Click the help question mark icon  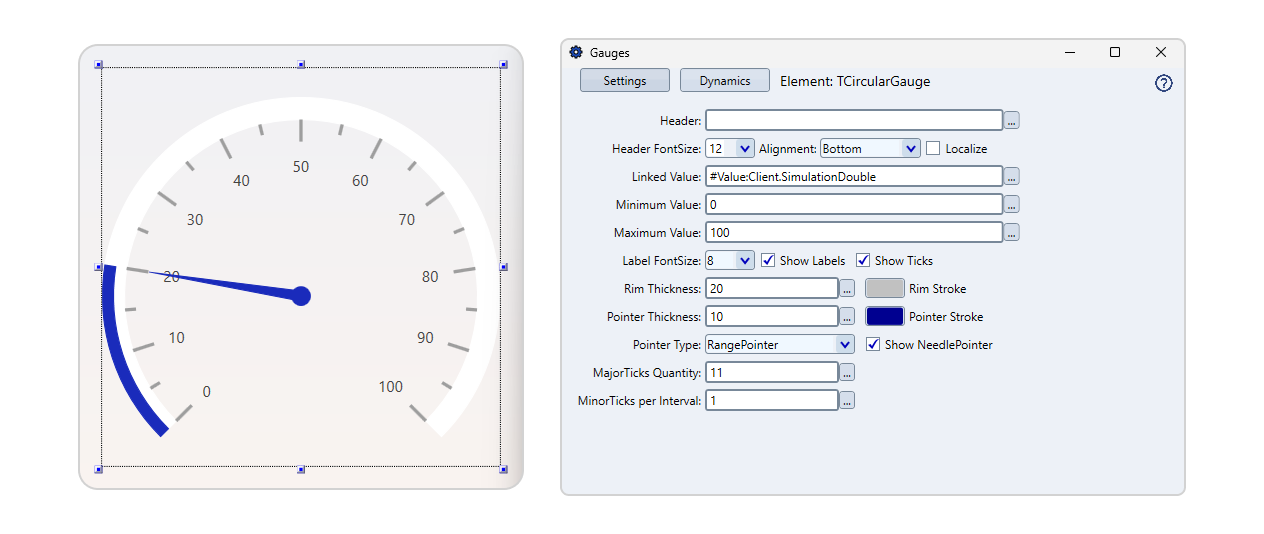coord(1163,84)
